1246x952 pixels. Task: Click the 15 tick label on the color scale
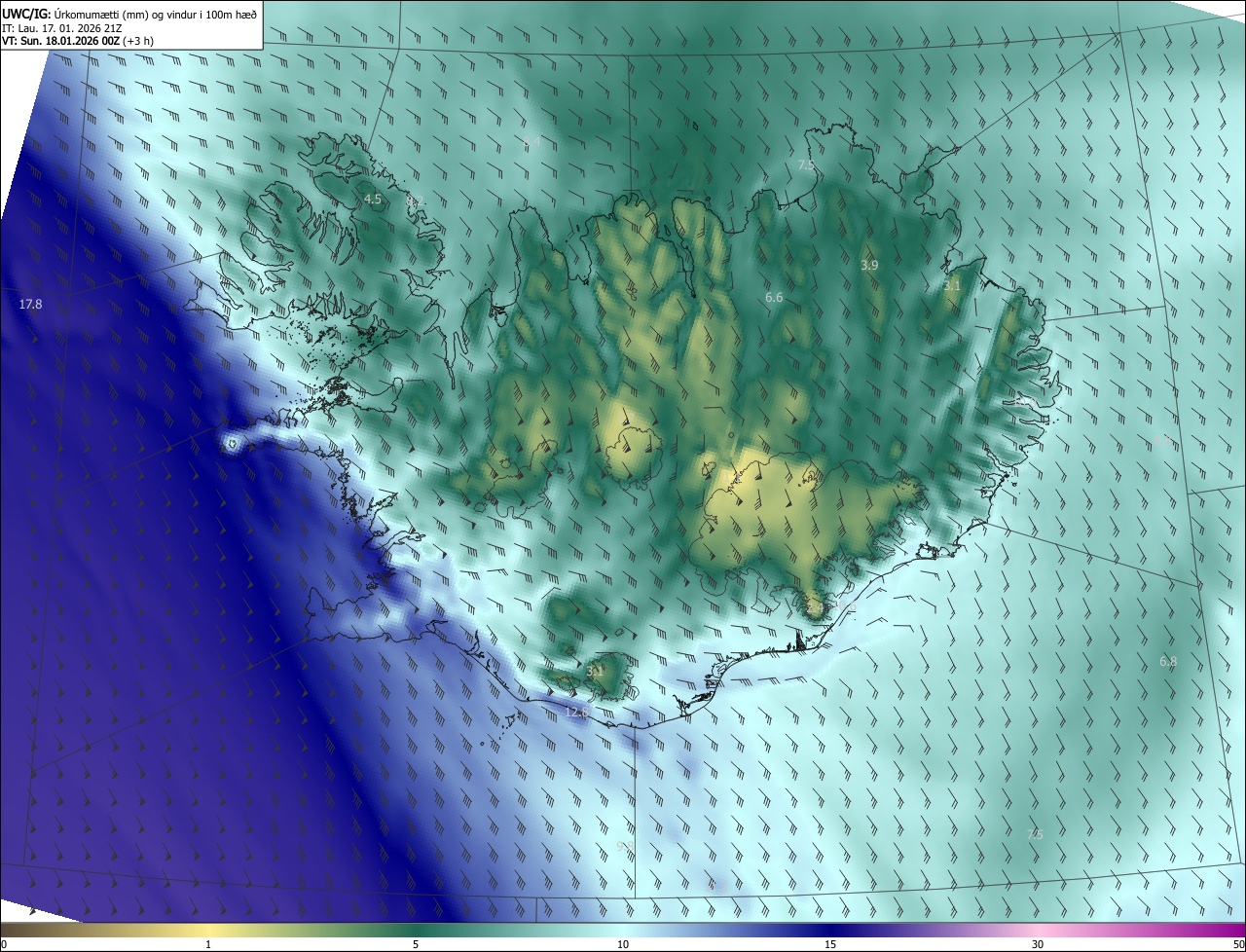pos(830,944)
